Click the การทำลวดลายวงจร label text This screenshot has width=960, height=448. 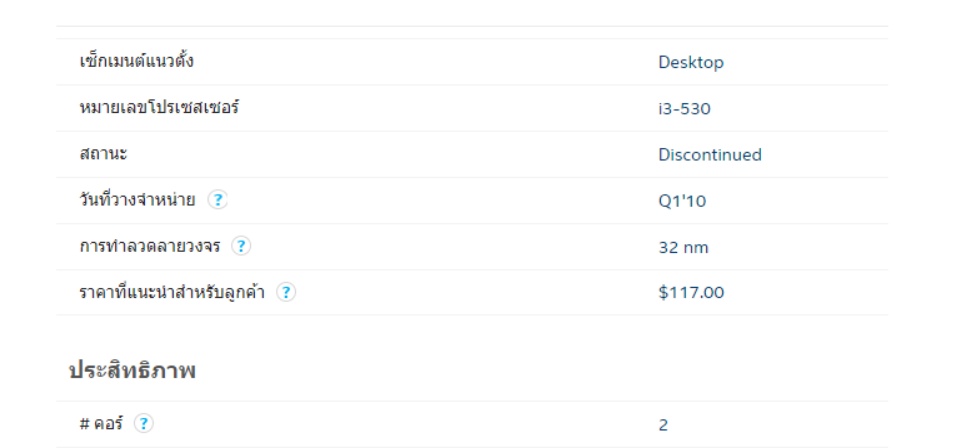(150, 246)
